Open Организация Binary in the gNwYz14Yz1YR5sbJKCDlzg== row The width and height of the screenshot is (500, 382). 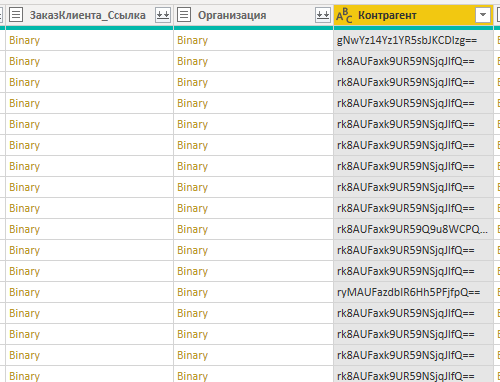193,40
